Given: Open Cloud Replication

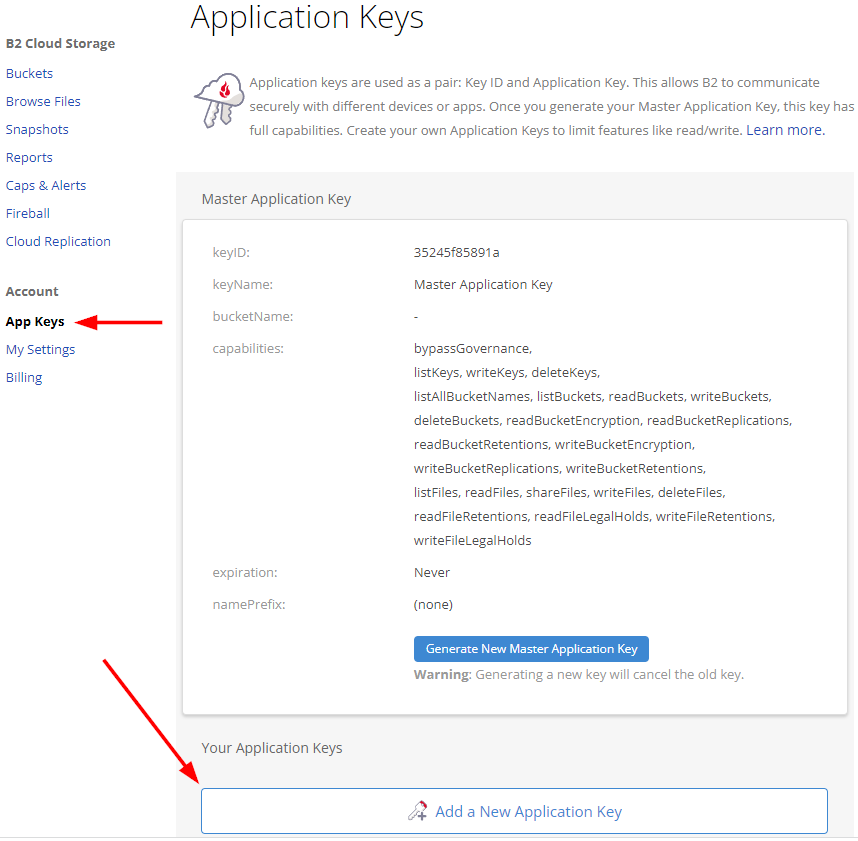Looking at the screenshot, I should [58, 241].
